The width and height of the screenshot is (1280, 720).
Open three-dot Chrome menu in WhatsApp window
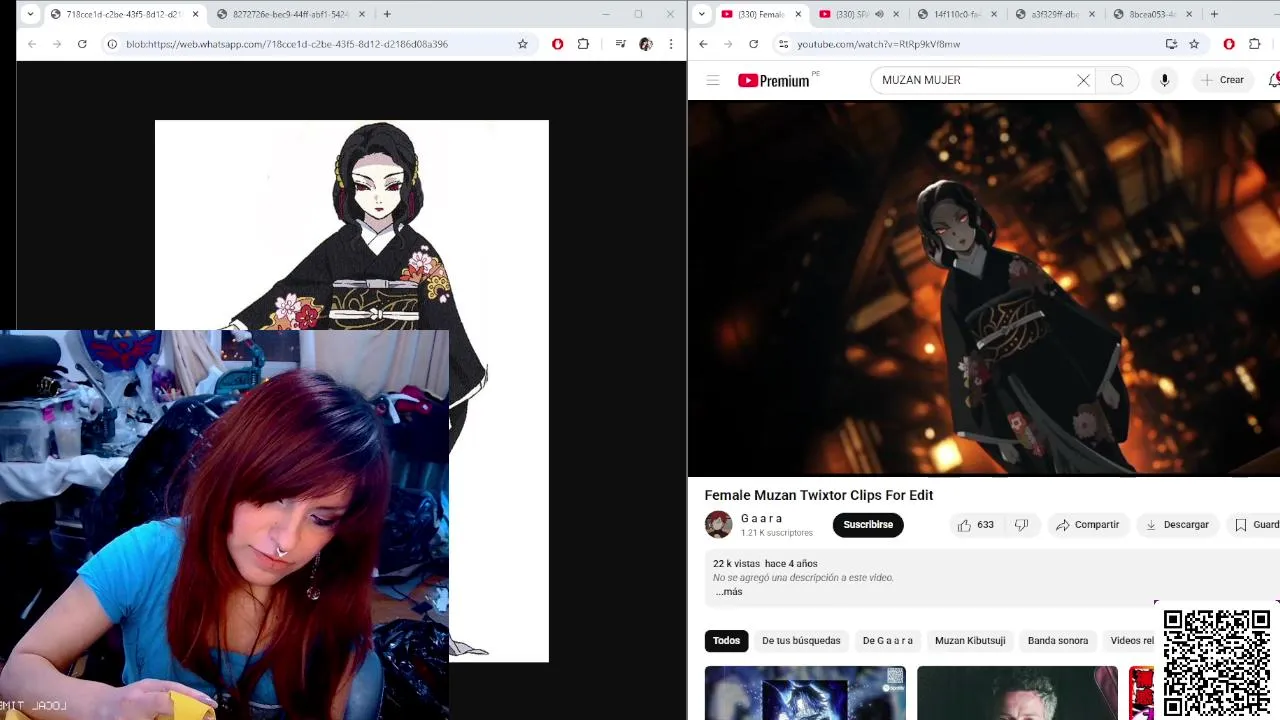tap(670, 44)
